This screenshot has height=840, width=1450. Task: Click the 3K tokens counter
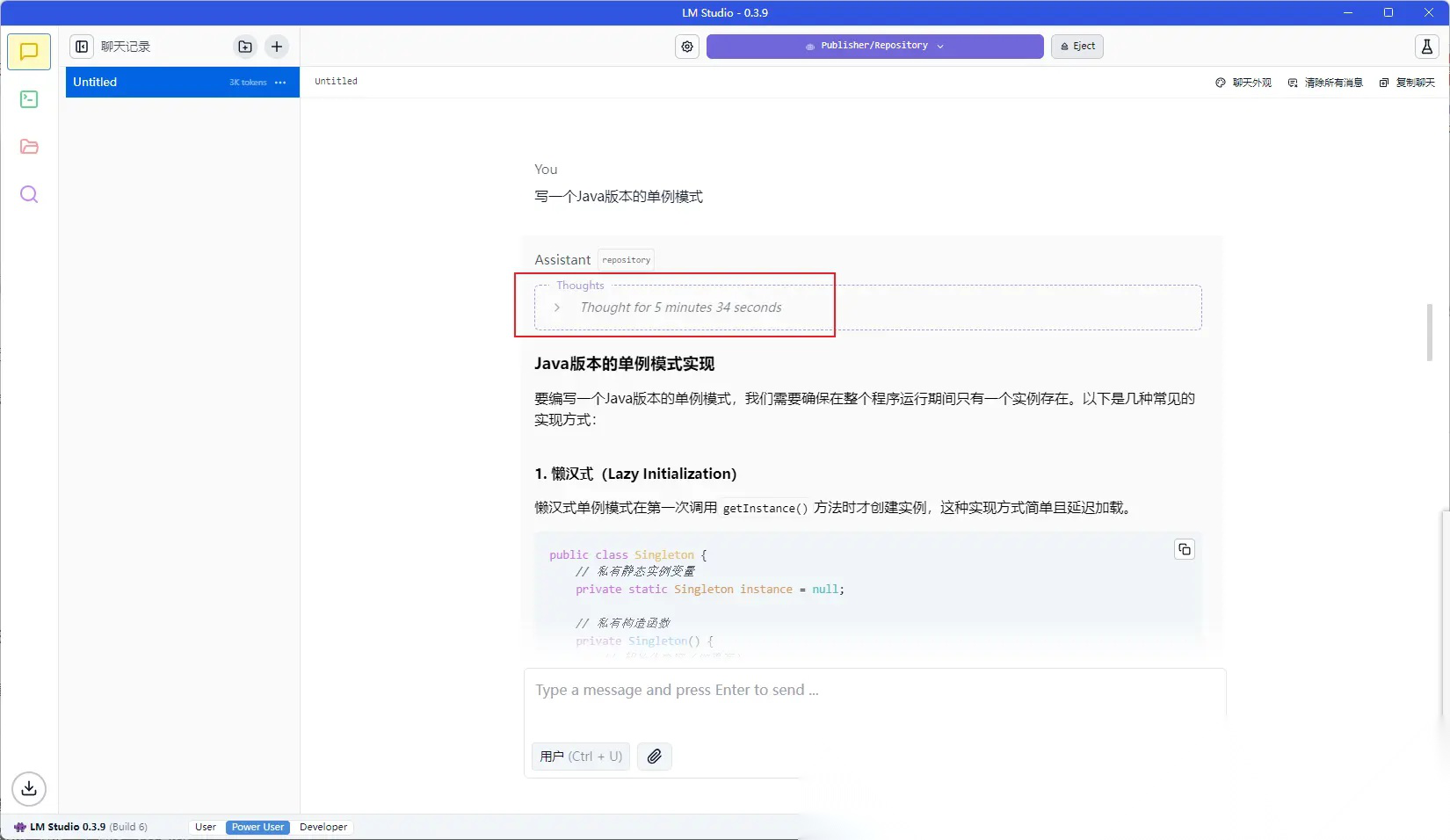tap(248, 83)
